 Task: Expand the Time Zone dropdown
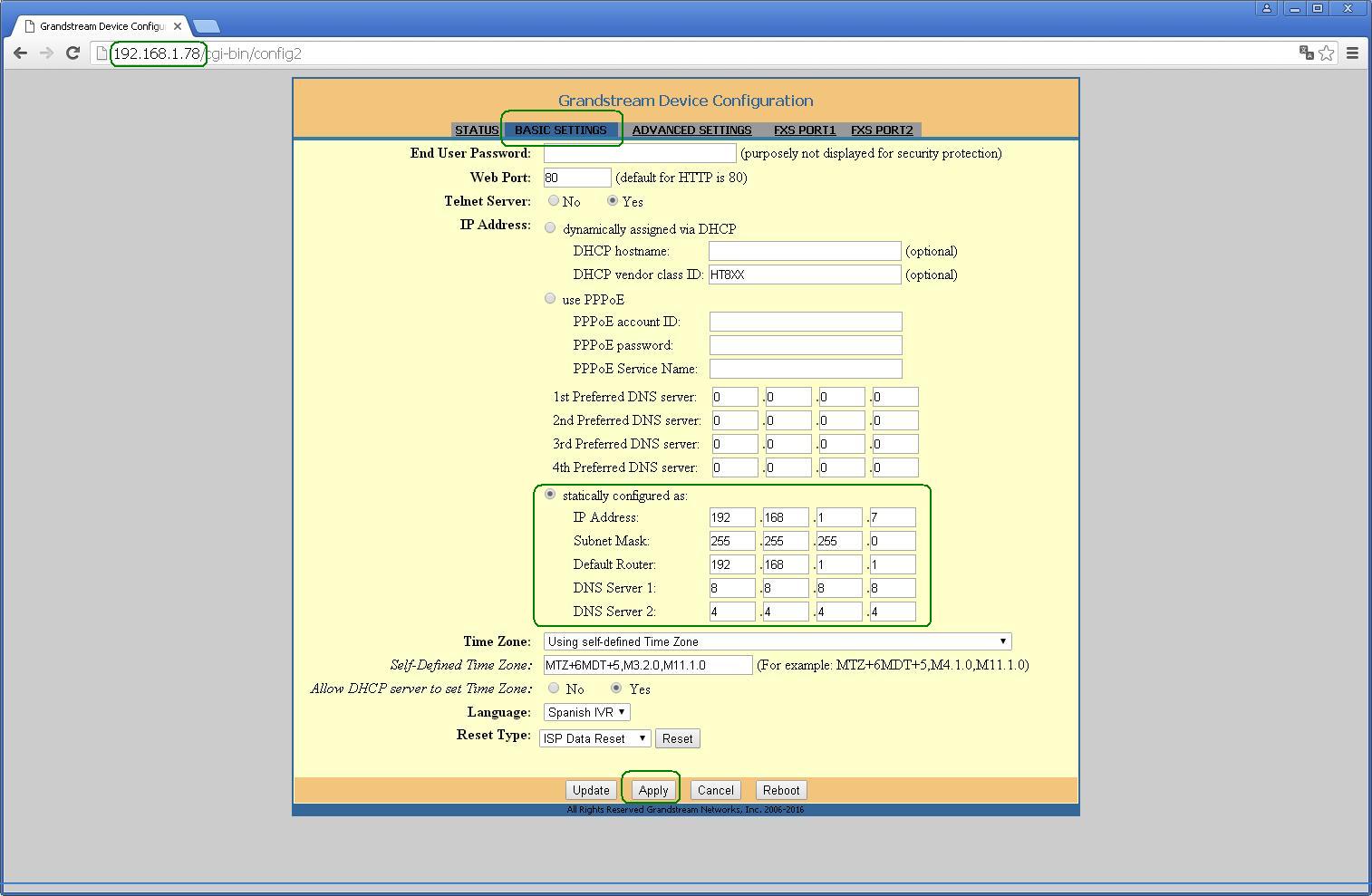[778, 641]
